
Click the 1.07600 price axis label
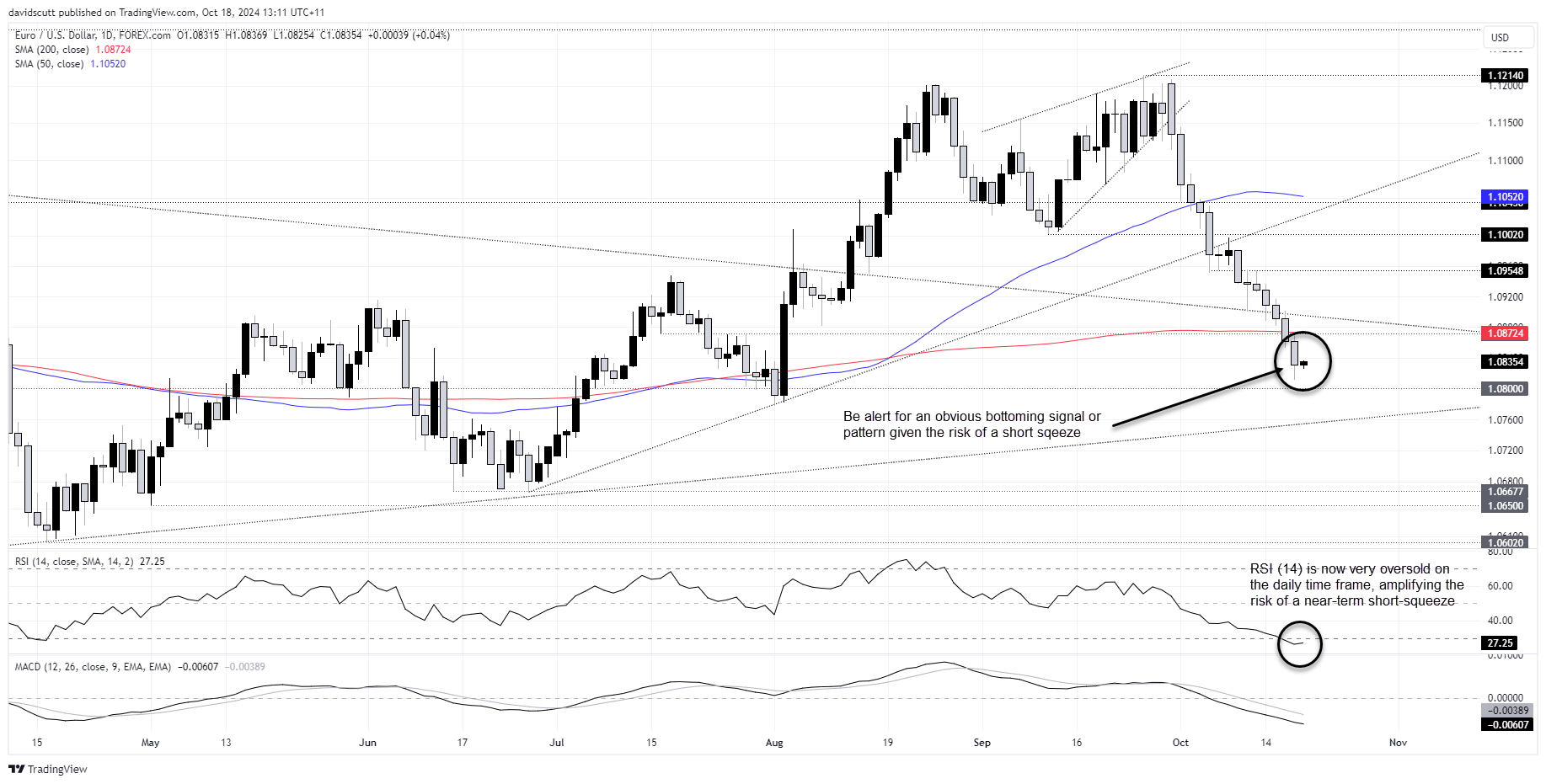[x=1505, y=420]
